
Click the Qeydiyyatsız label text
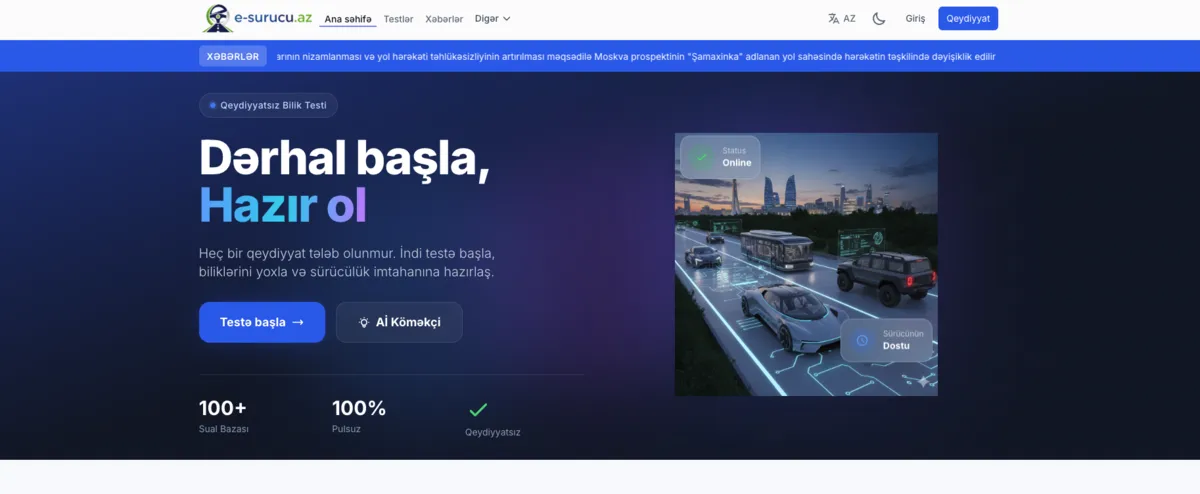493,432
